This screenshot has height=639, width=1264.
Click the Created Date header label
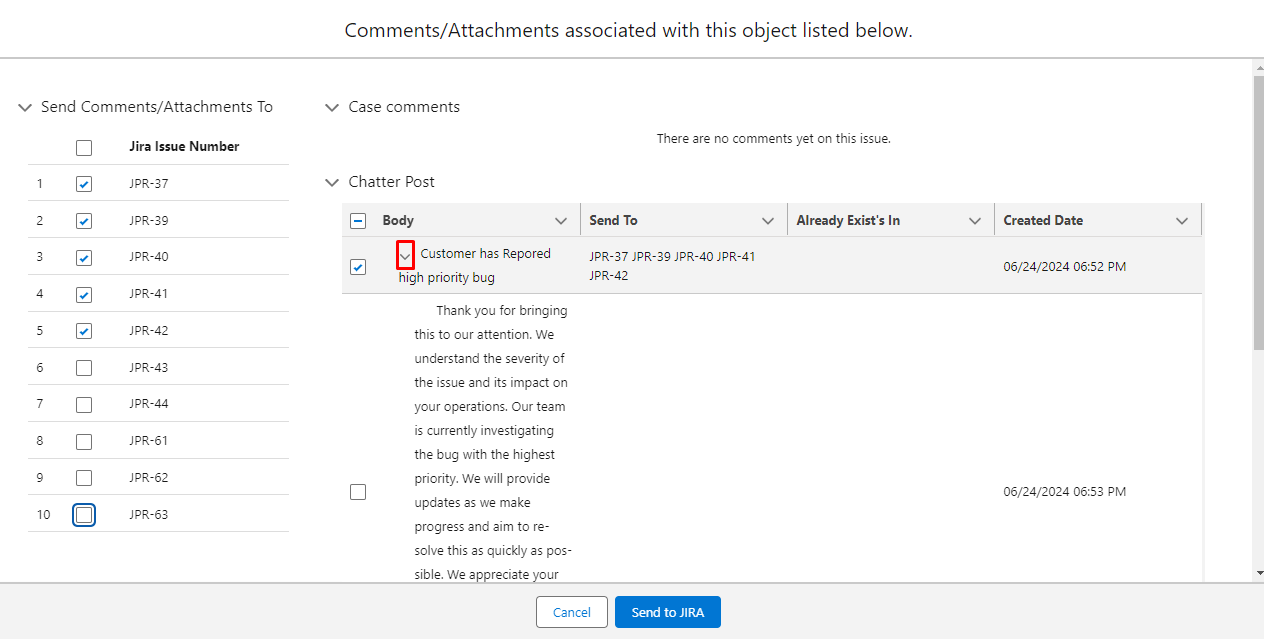point(1043,221)
